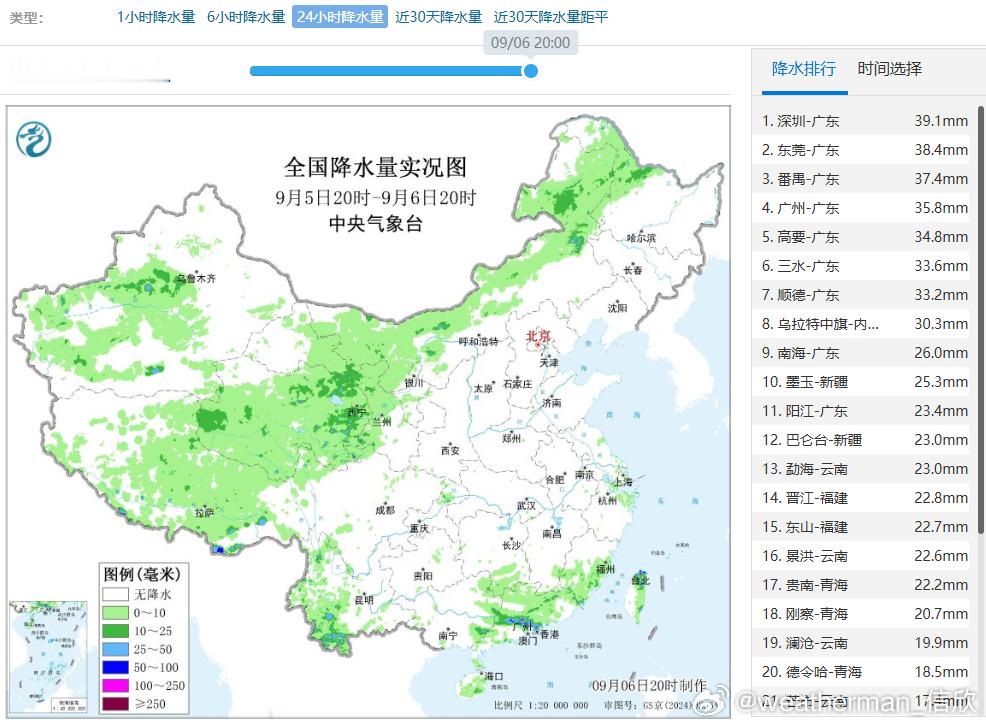This screenshot has height=726, width=986.
Task: Click the 北京 marker on map
Action: [x=538, y=338]
